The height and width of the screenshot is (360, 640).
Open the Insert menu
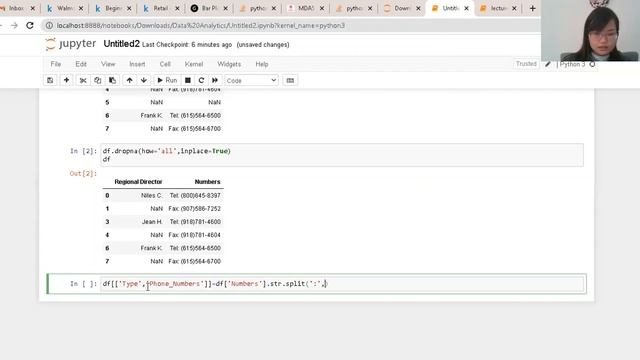click(137, 64)
